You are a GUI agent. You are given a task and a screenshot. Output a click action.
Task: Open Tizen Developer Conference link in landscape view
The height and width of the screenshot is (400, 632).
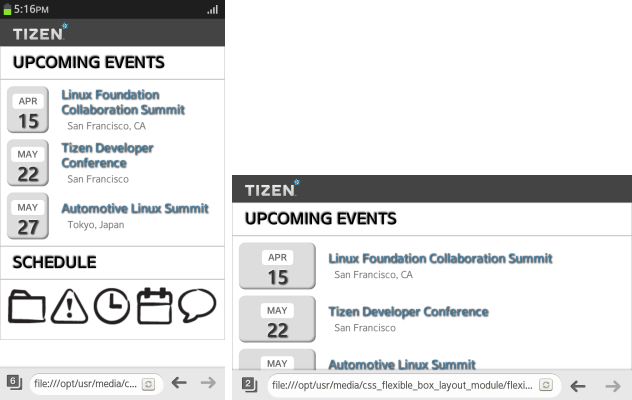point(408,311)
